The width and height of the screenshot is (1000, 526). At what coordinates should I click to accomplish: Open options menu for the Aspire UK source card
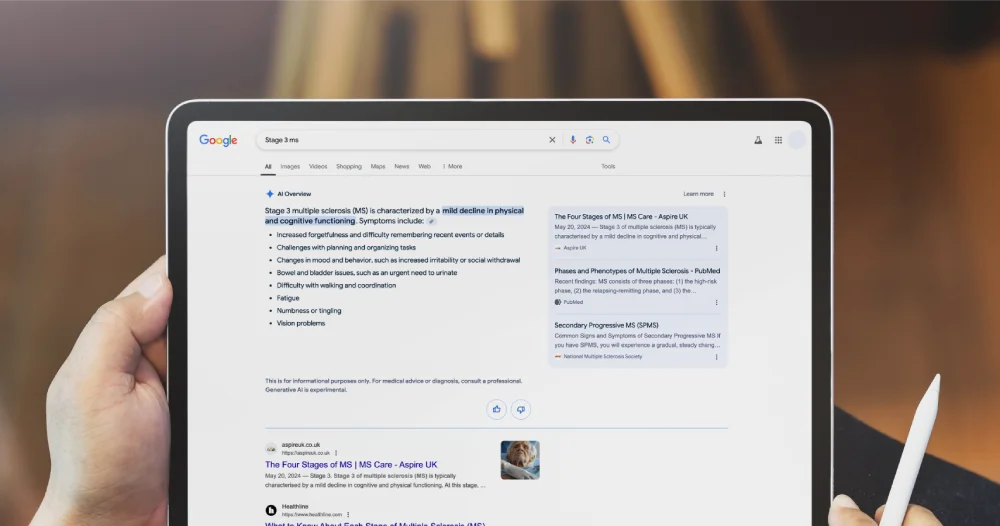[716, 248]
